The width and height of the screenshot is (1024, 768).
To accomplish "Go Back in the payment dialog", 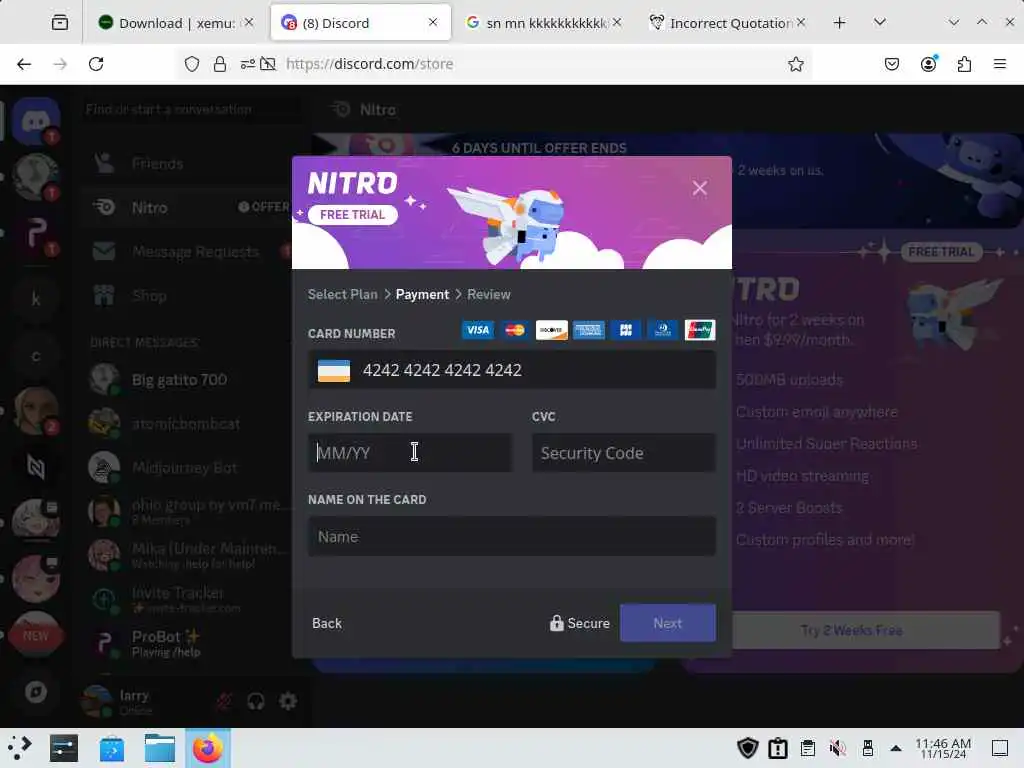I will point(327,623).
